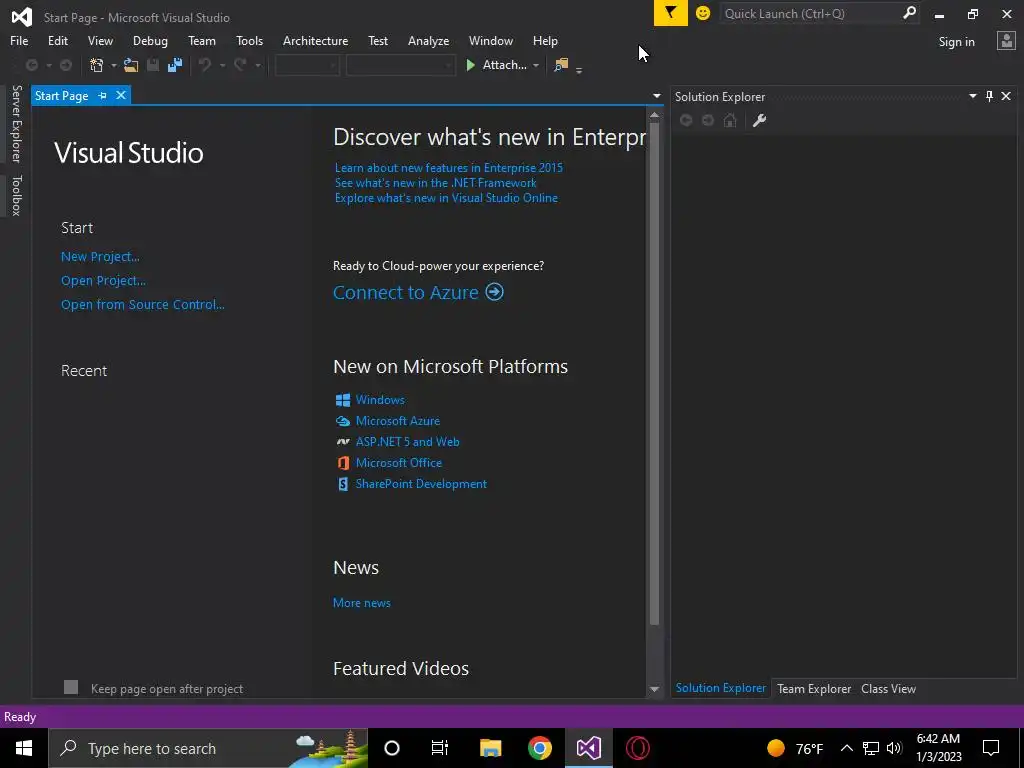Open the Analyze menu
The image size is (1024, 768).
coord(428,40)
